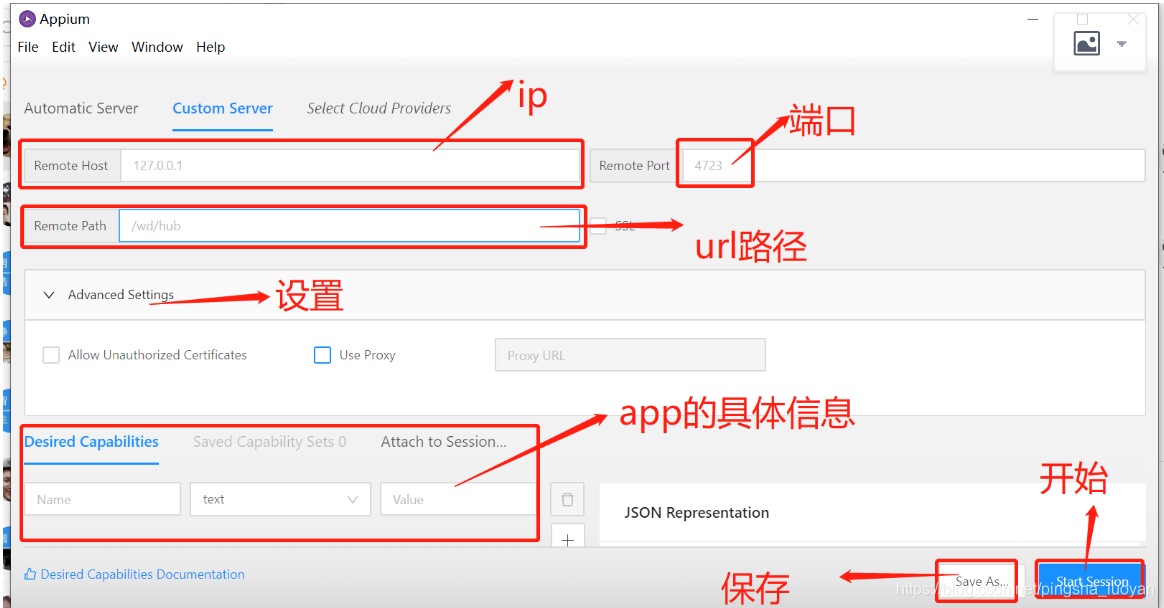
Task: Enable the Use Proxy checkbox
Action: pyautogui.click(x=322, y=356)
